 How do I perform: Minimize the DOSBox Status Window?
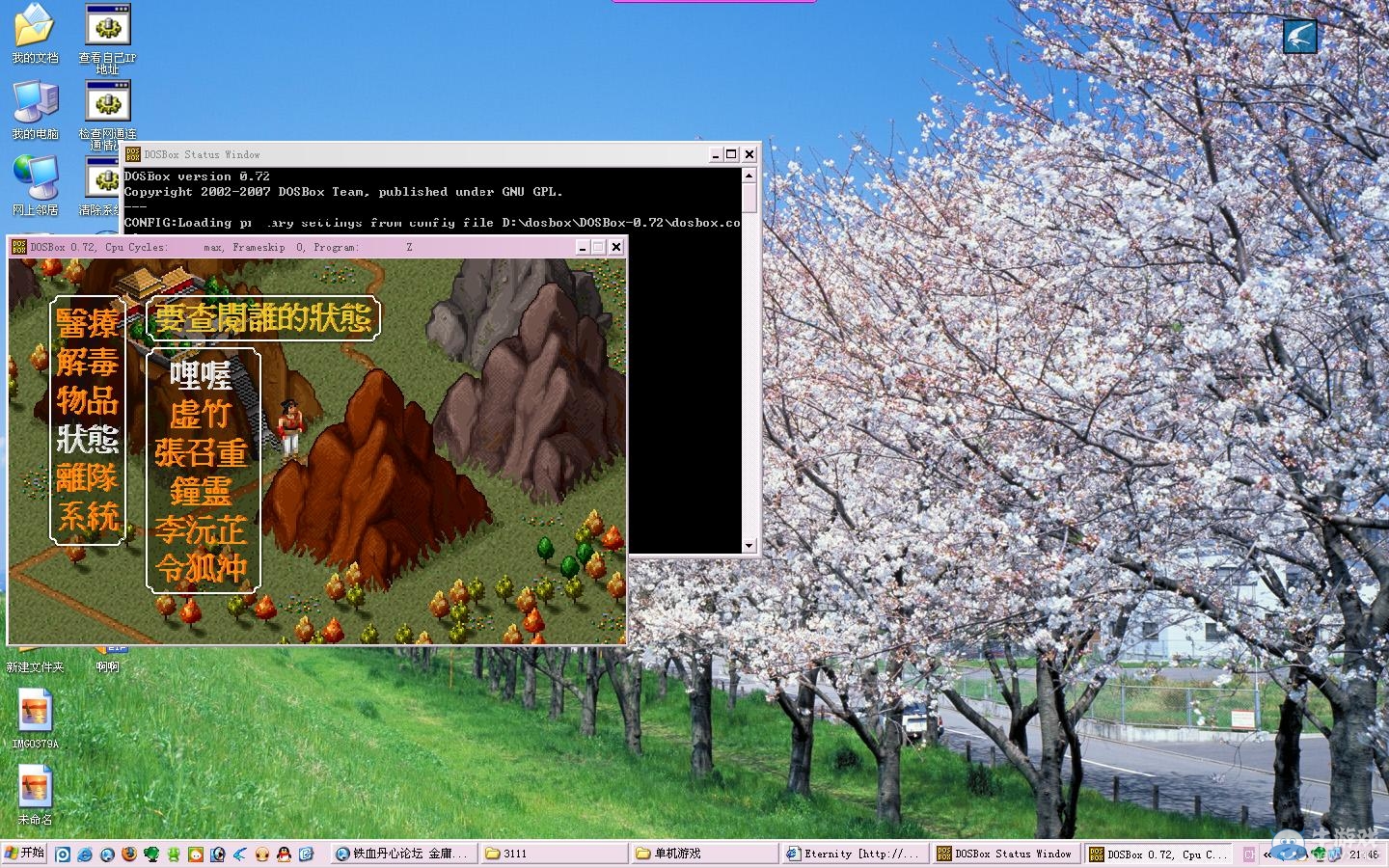(716, 154)
